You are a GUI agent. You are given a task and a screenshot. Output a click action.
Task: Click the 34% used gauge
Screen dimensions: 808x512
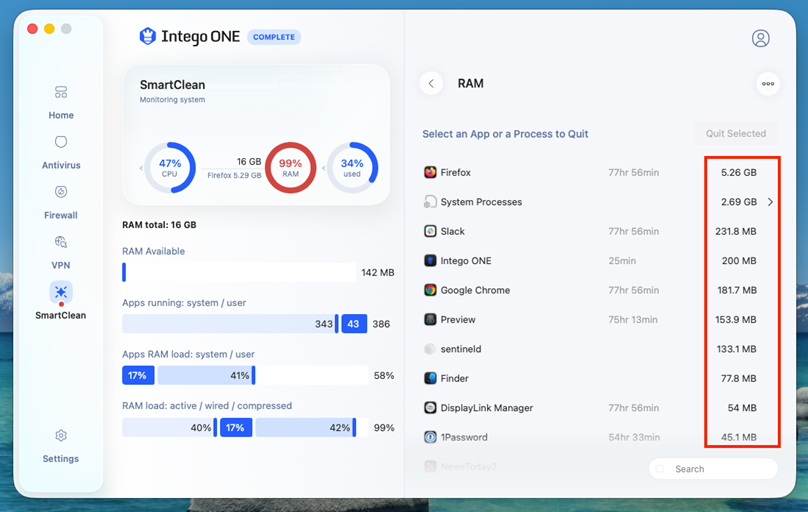(x=352, y=168)
